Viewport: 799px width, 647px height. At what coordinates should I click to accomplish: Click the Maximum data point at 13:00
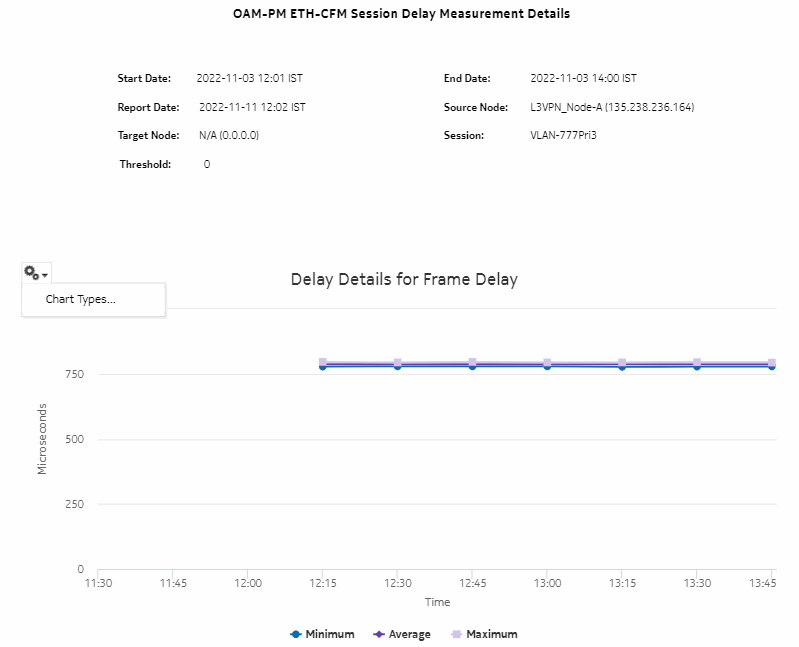coord(547,363)
